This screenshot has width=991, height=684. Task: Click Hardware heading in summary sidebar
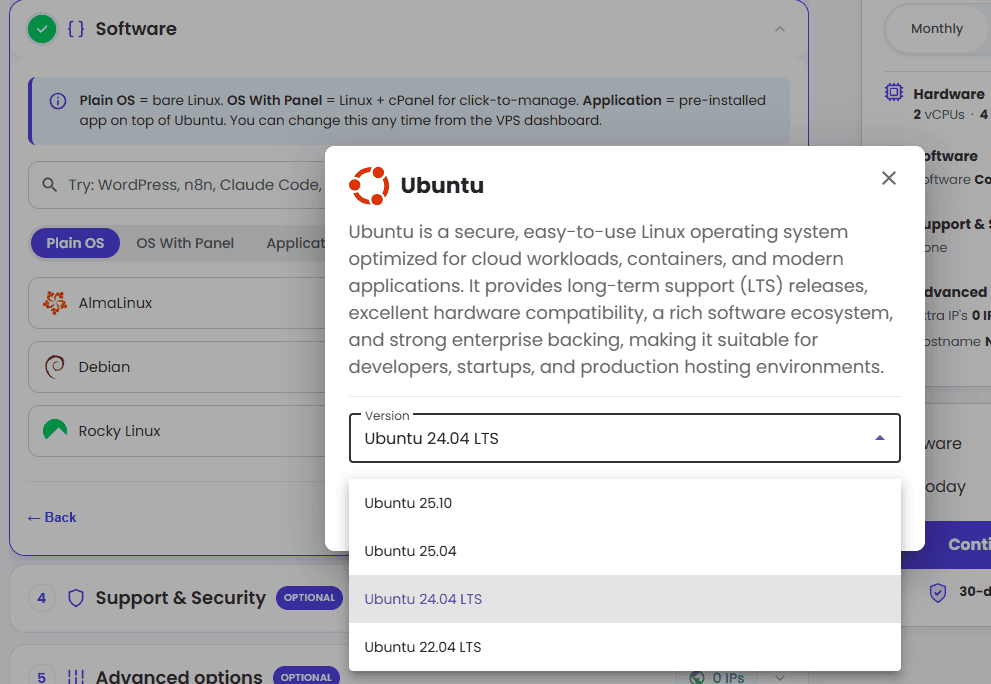(x=949, y=94)
